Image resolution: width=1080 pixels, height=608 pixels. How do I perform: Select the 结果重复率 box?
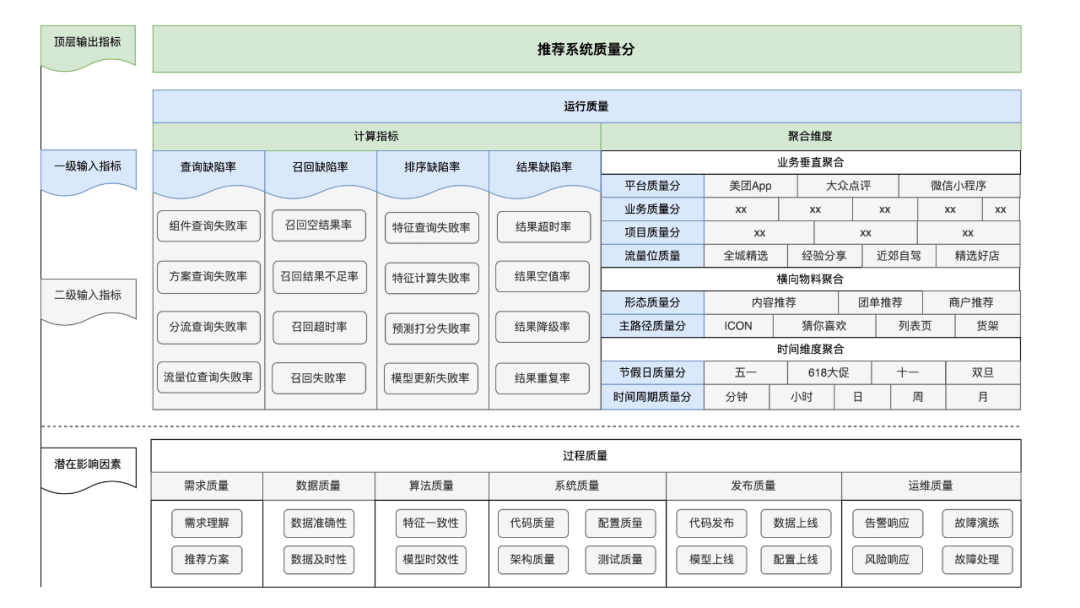tap(543, 378)
